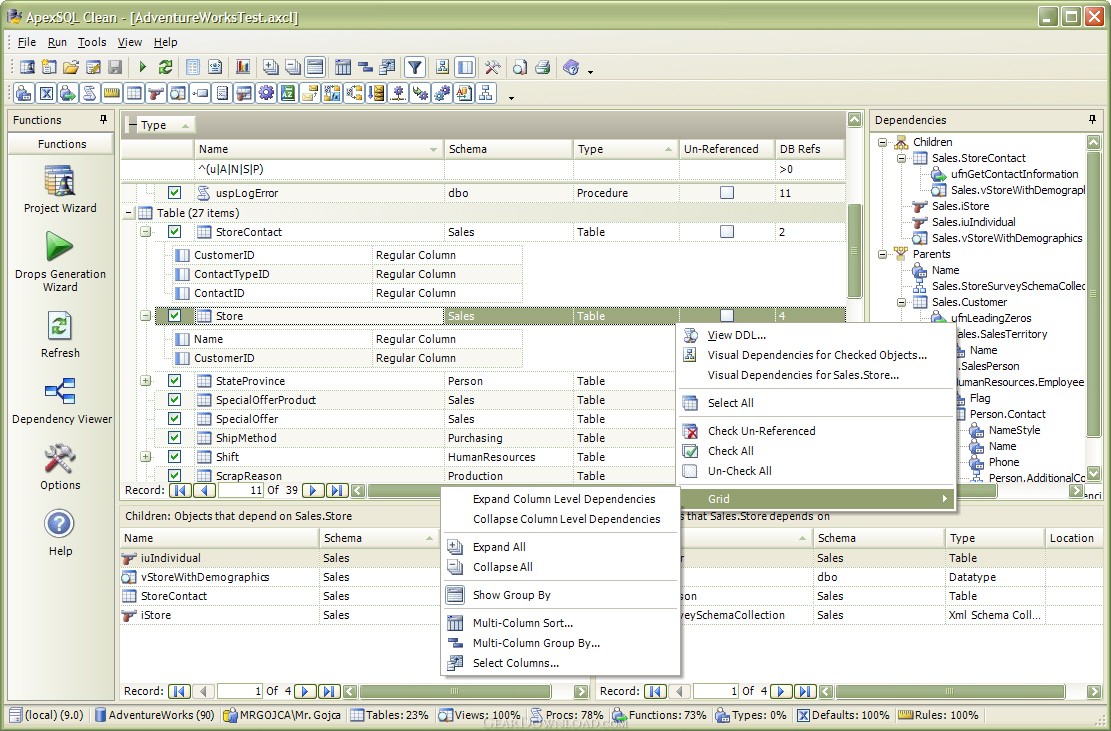Expand the StateProvince row

click(x=145, y=380)
